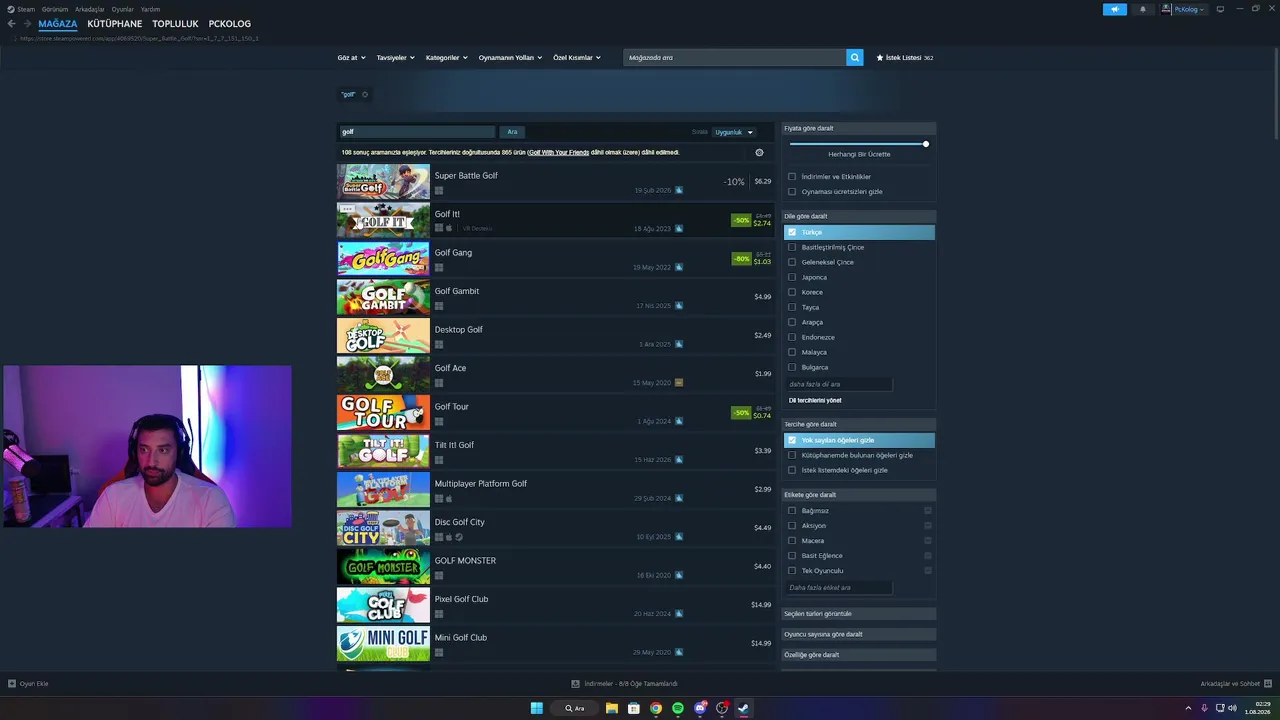Open the Uygunluk sort dropdown
This screenshot has width=1280, height=720.
733,132
